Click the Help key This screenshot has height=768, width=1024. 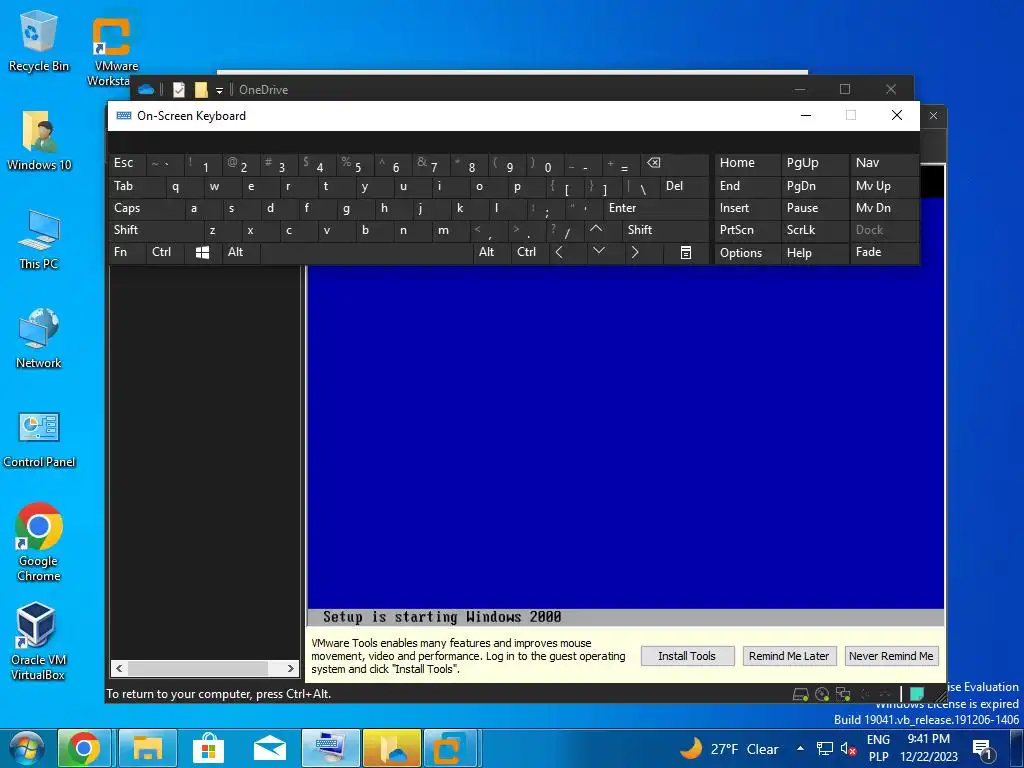point(814,253)
